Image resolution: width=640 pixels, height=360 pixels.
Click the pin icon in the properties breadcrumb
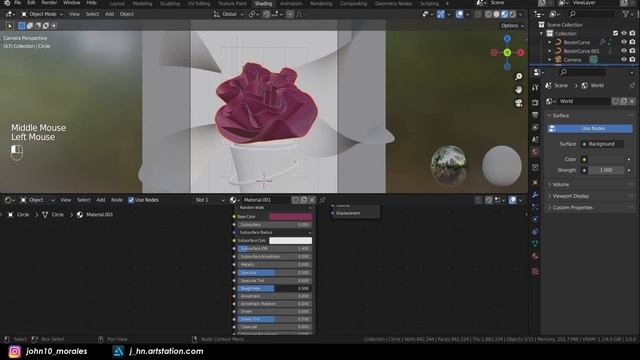pyautogui.click(x=632, y=85)
